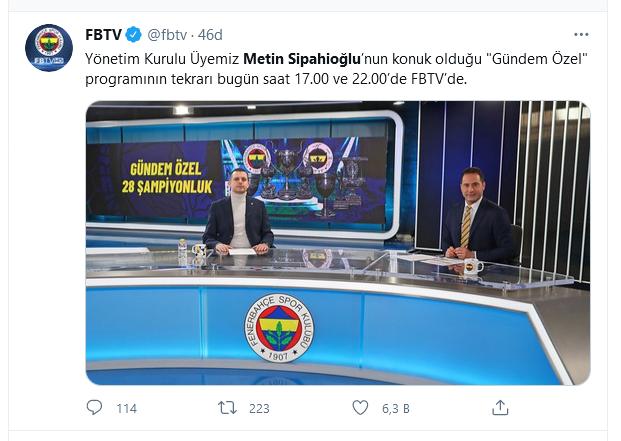Screen dimensions: 621x441
Task: Click the Fenerbahçe Spor Kulübü logo in photo
Action: point(279,328)
